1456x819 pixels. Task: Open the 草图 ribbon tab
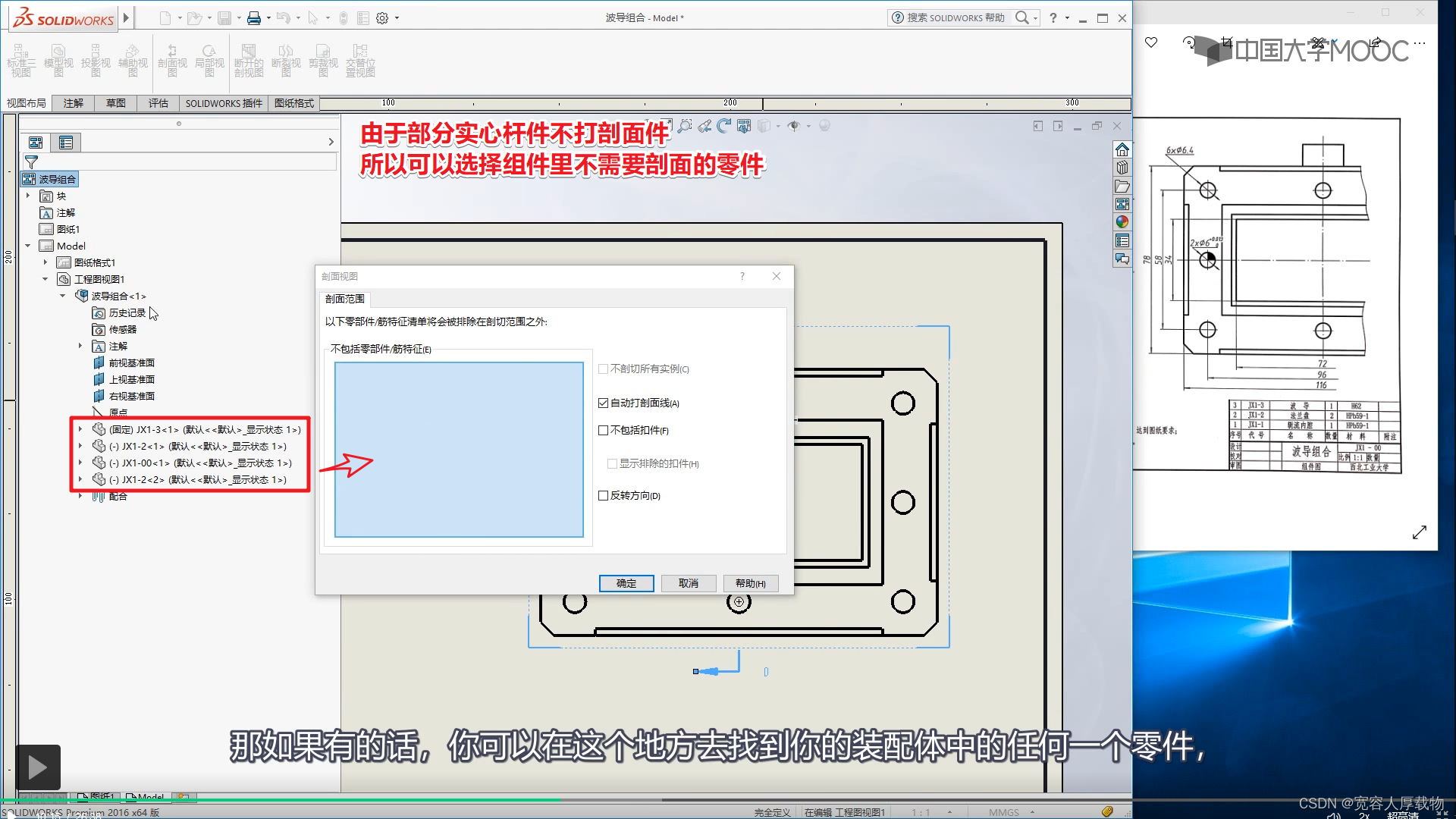point(116,103)
